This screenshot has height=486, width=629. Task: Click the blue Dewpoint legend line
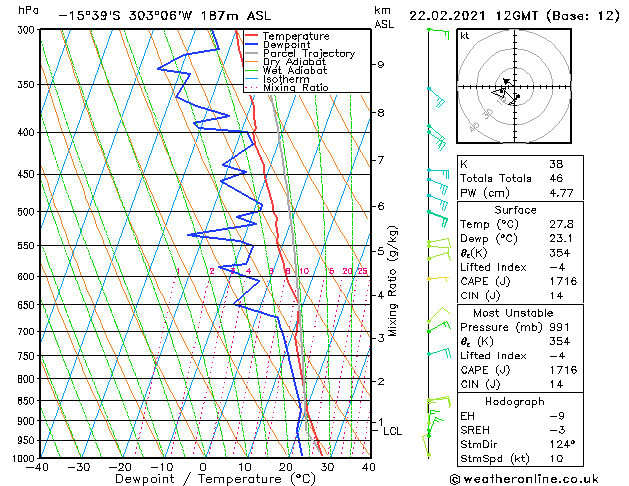252,44
